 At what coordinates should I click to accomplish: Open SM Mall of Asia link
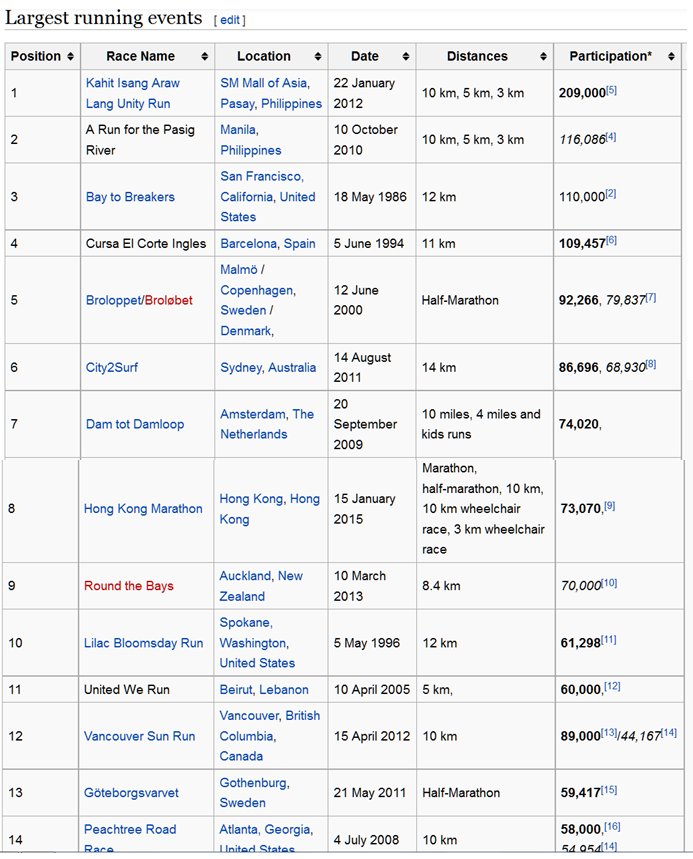point(264,83)
